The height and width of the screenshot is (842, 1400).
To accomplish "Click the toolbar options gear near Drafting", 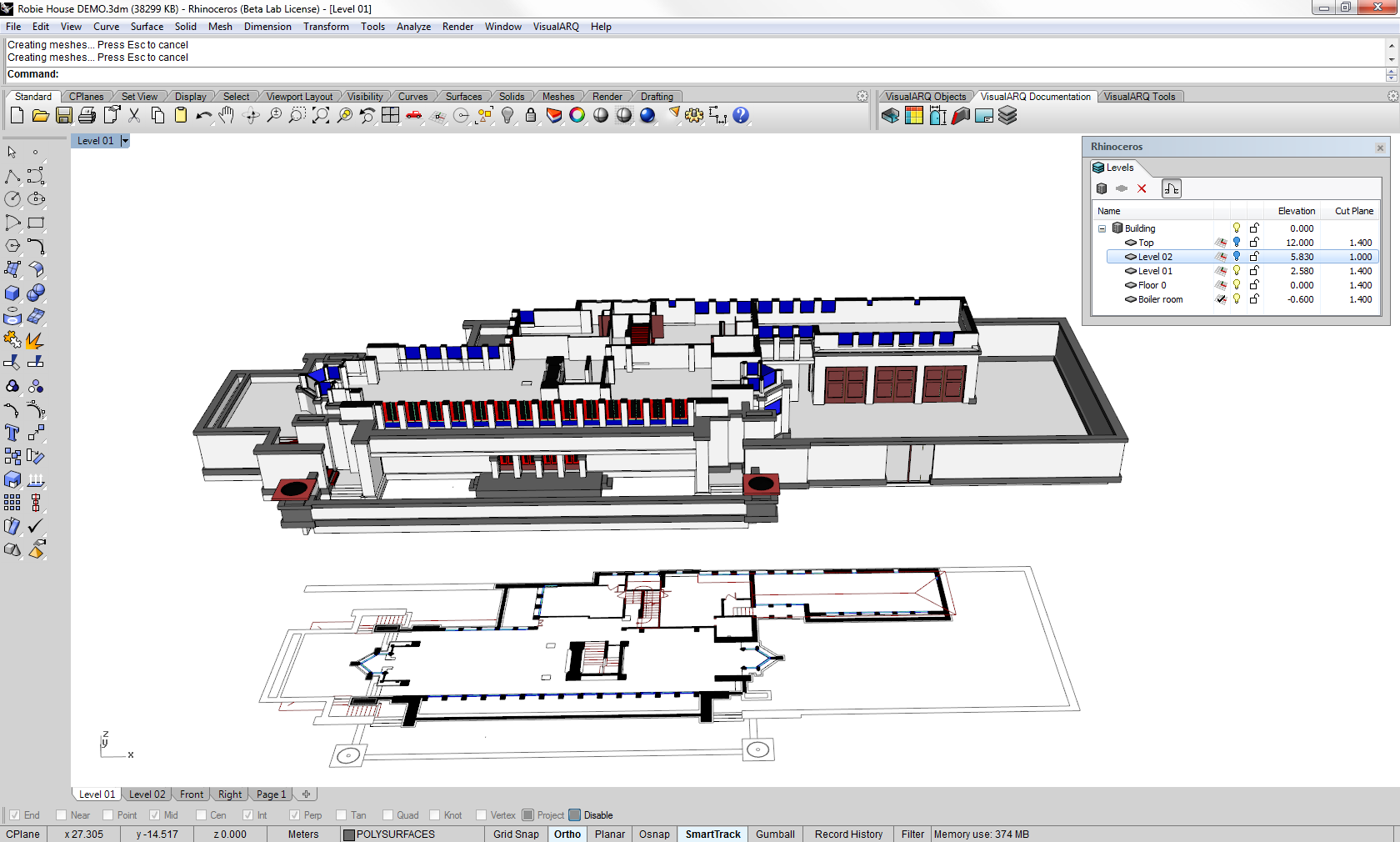I will pos(862,97).
